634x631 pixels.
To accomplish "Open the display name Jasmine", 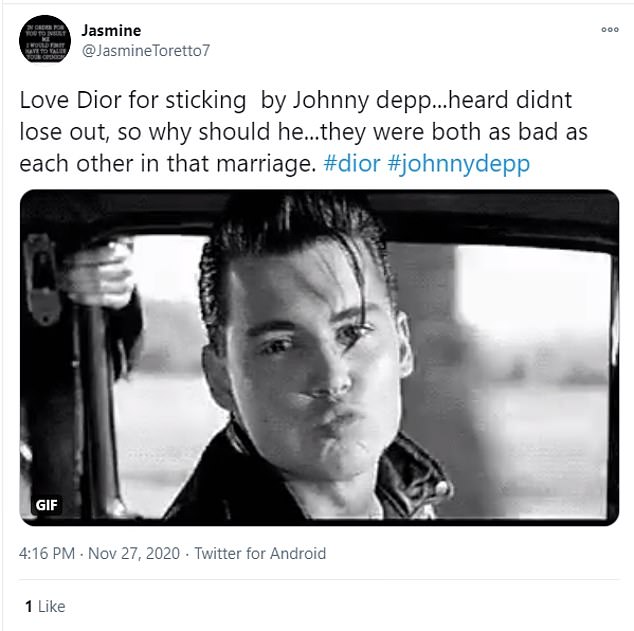I will tap(110, 31).
